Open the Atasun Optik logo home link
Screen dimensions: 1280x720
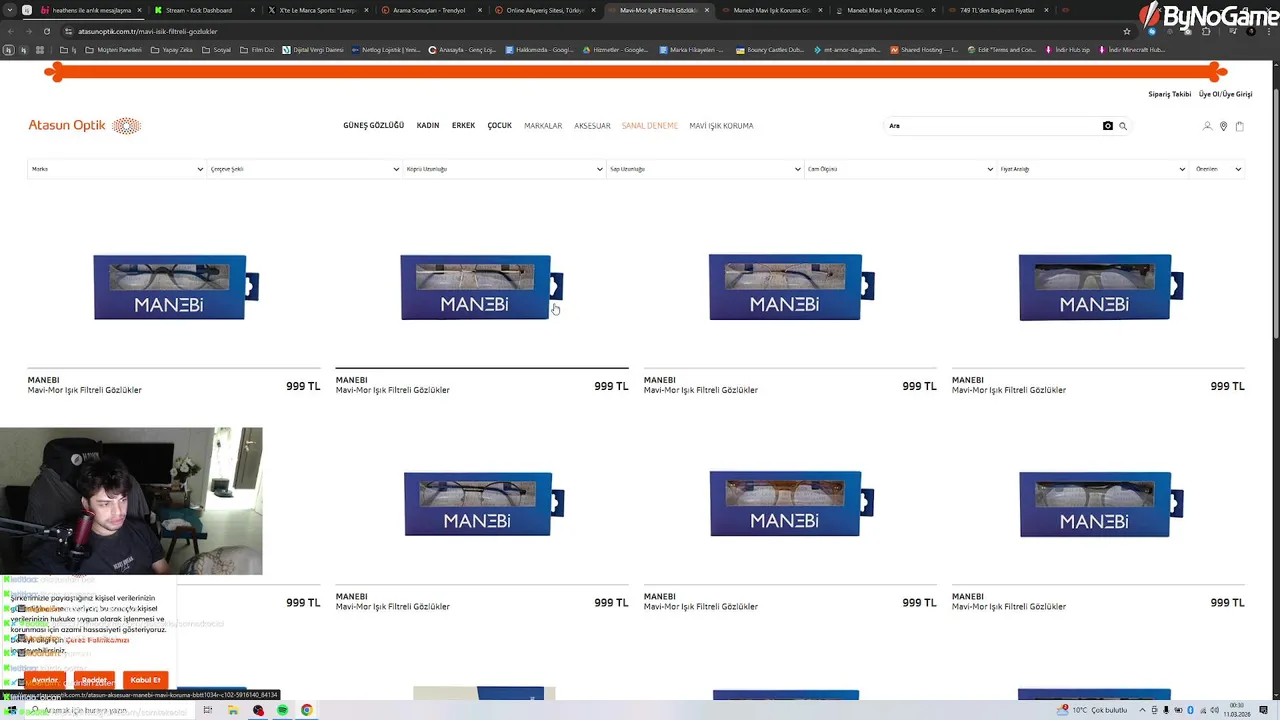[85, 125]
